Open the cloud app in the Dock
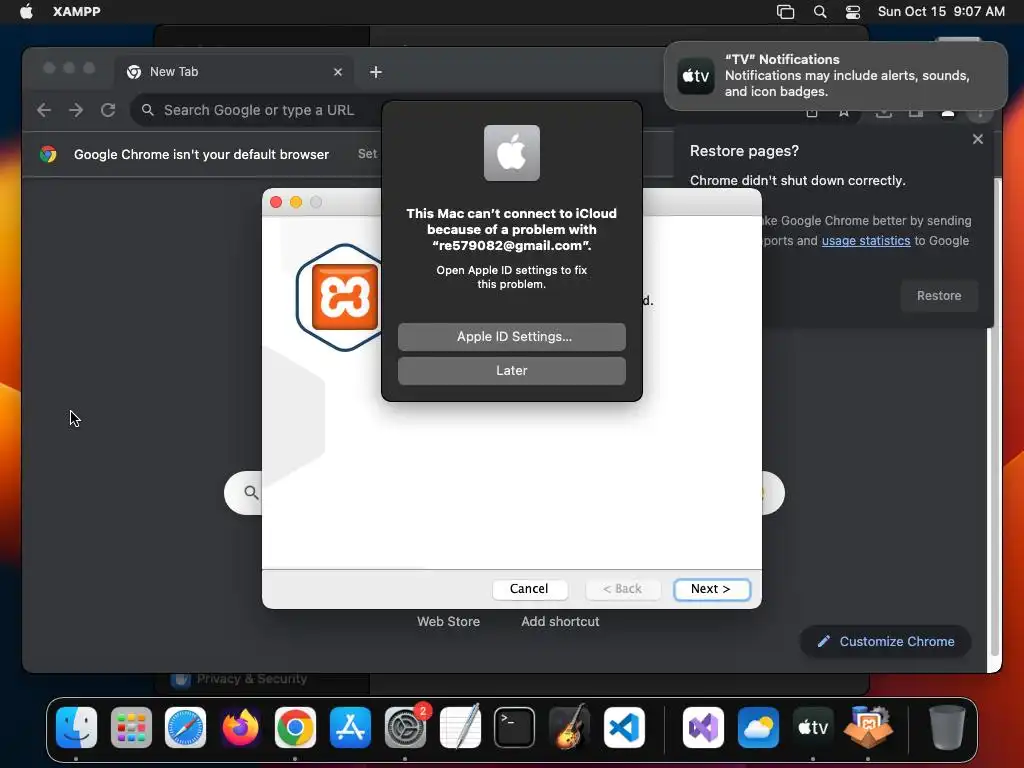The height and width of the screenshot is (768, 1024). [758, 728]
